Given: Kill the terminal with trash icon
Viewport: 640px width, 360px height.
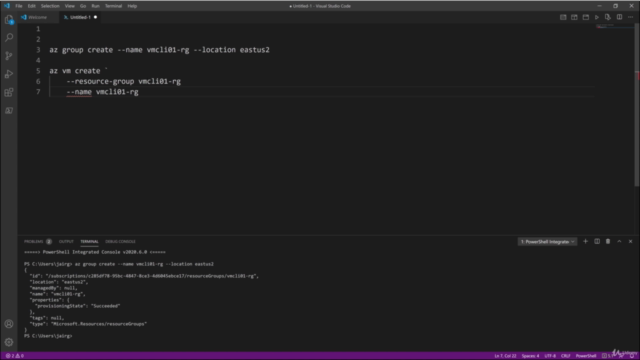Looking at the screenshot, I should [608, 242].
